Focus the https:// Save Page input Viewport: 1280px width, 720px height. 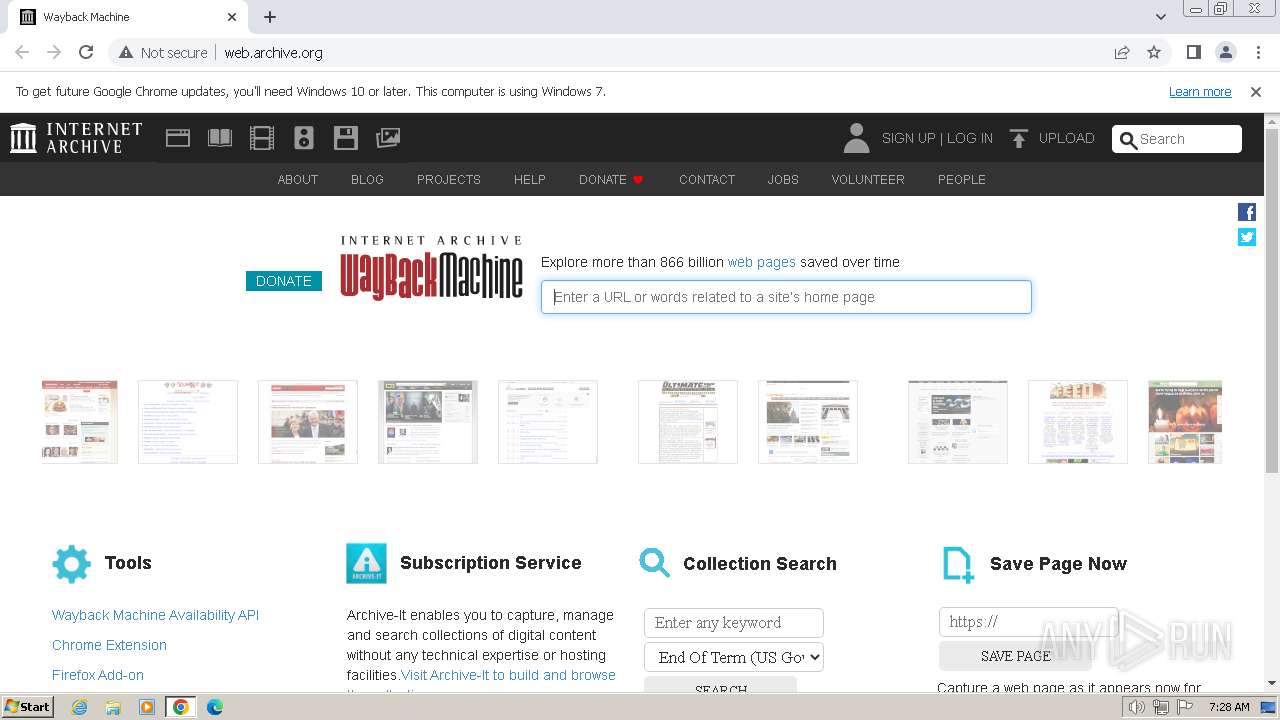(1028, 622)
